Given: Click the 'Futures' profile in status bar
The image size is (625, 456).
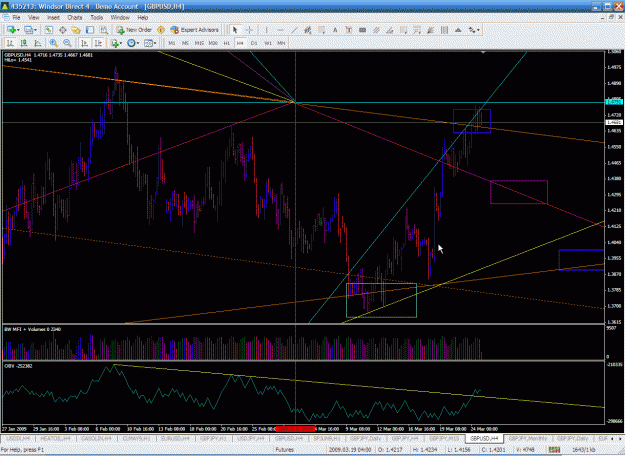Looking at the screenshot, I should [x=284, y=450].
